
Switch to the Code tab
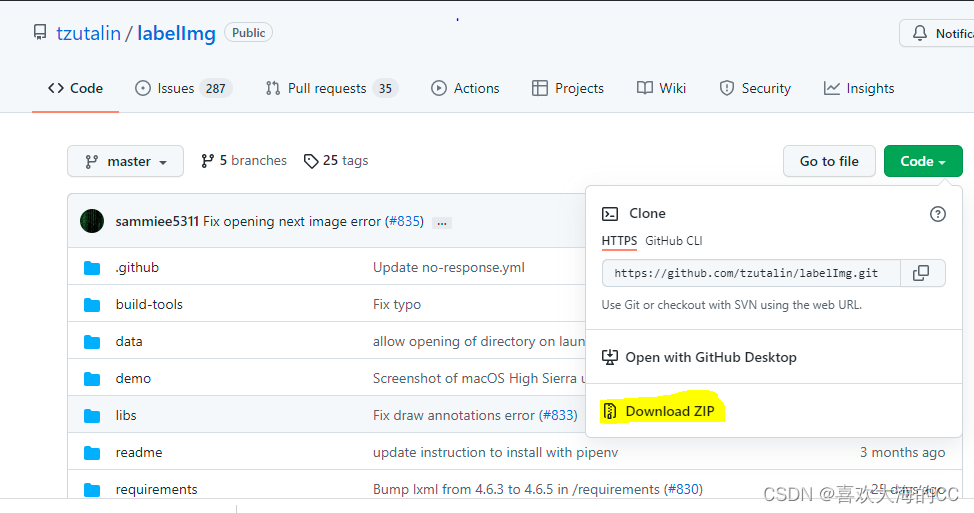coord(75,88)
